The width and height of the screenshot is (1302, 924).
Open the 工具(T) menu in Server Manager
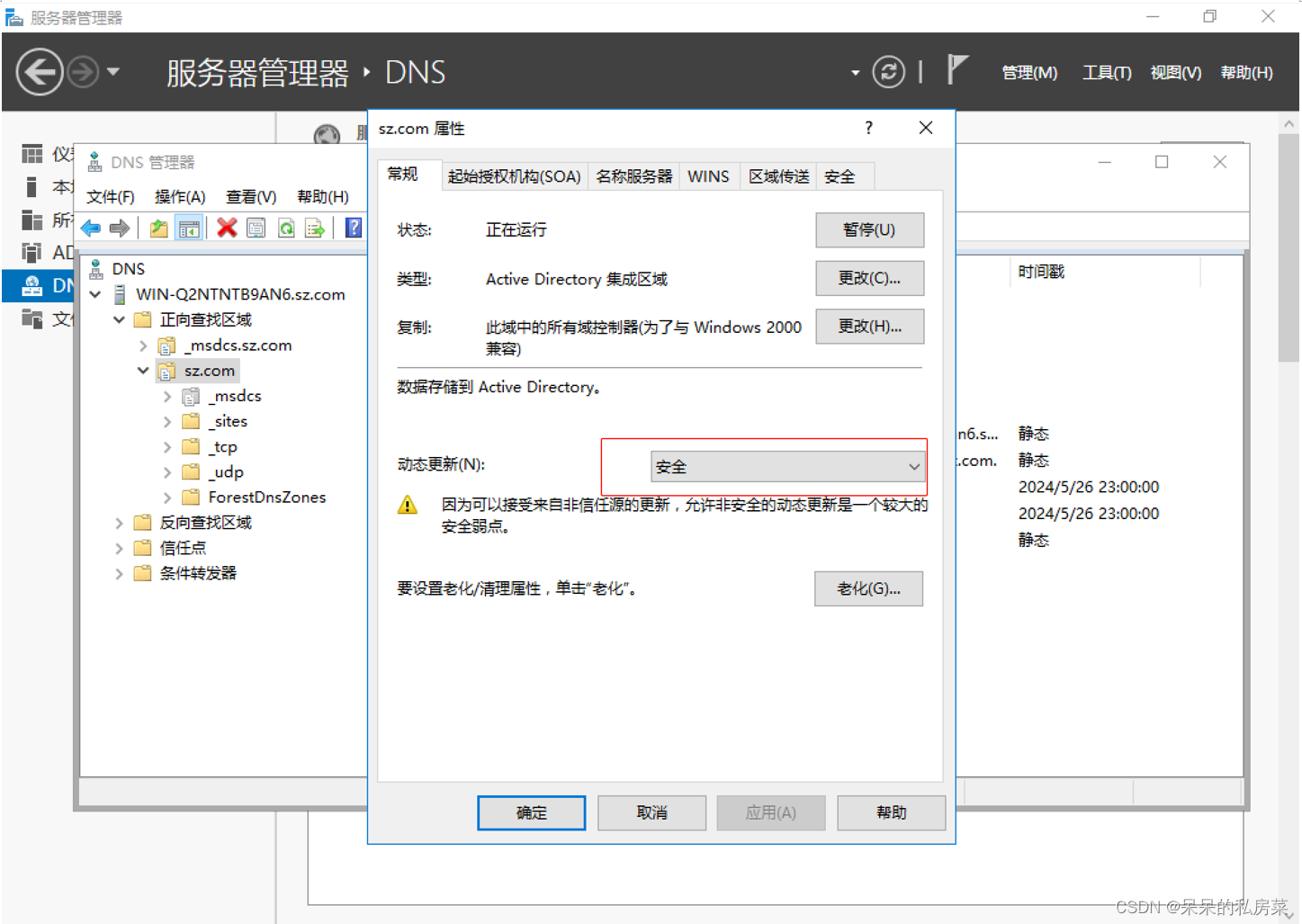(1107, 73)
